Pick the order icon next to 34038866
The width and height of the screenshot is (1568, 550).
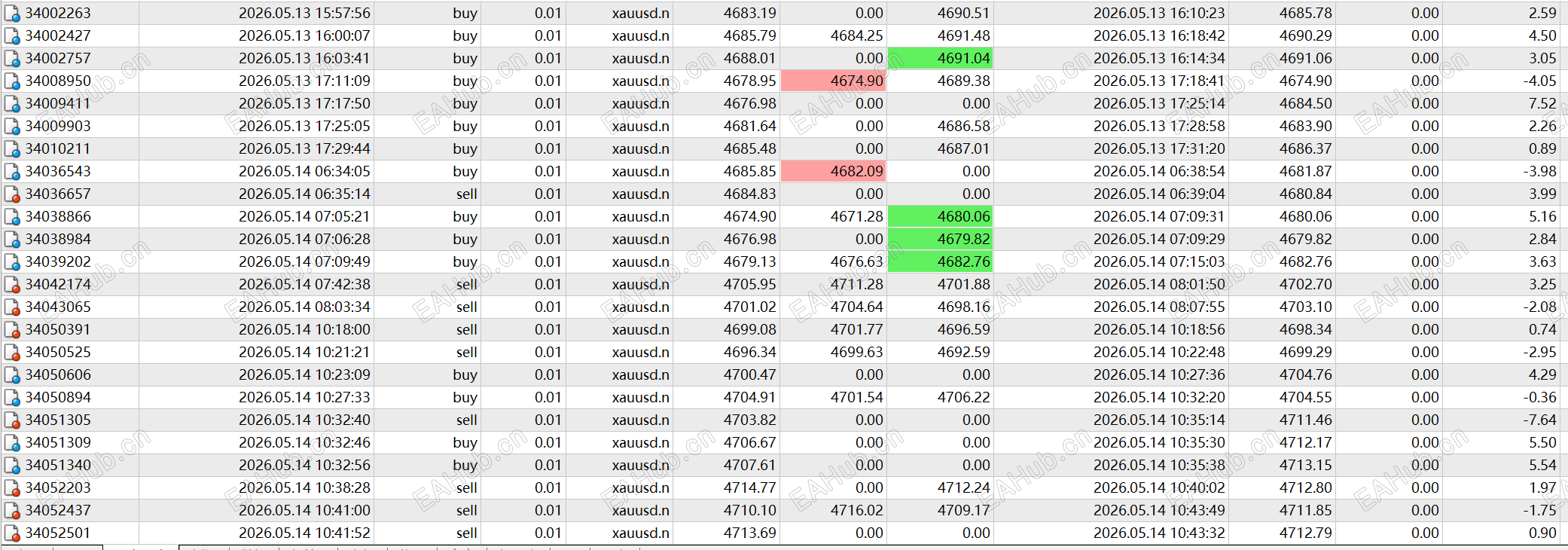coord(12,217)
